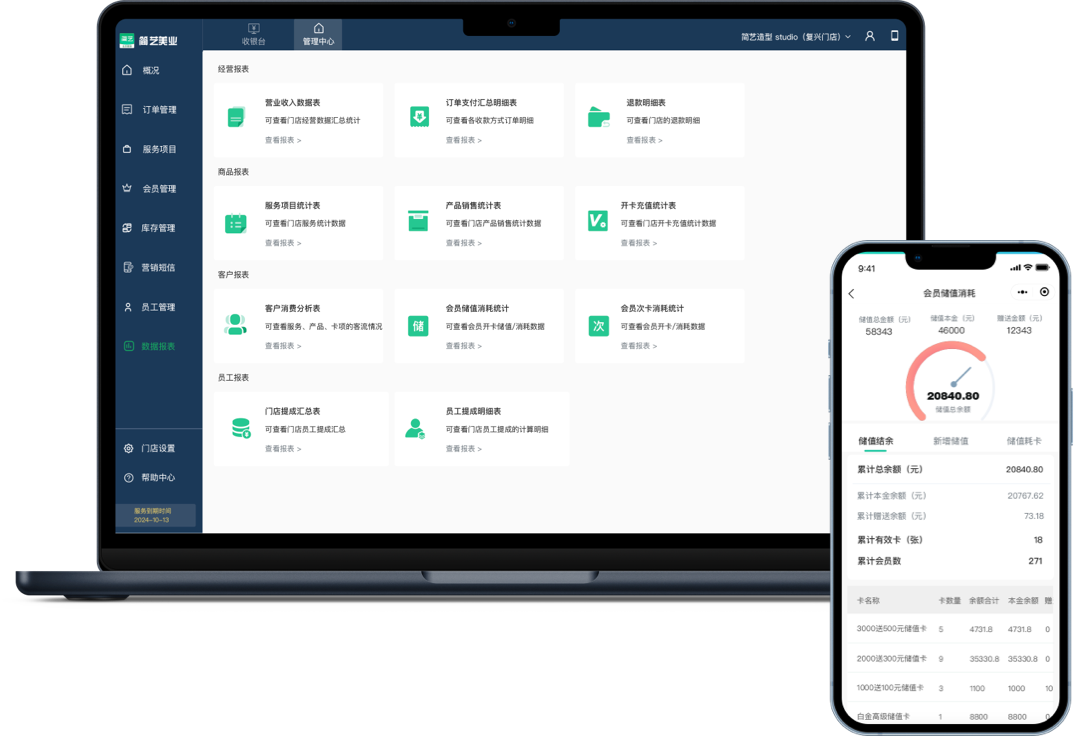
Task: Click the 会员储值消耗统计 储 icon
Action: point(418,326)
